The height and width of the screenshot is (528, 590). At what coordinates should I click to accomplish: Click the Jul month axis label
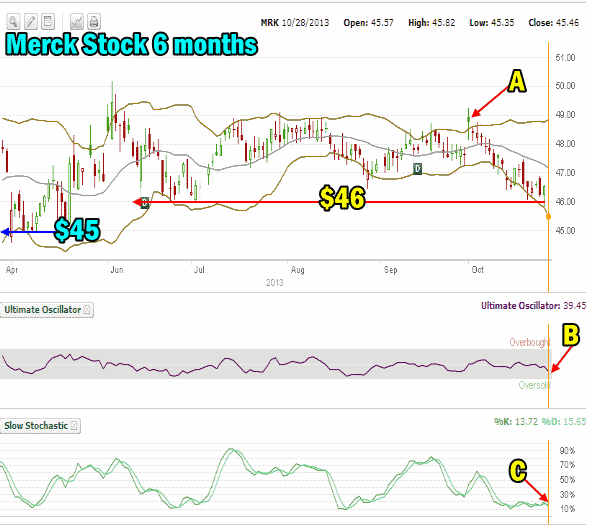pyautogui.click(x=199, y=270)
